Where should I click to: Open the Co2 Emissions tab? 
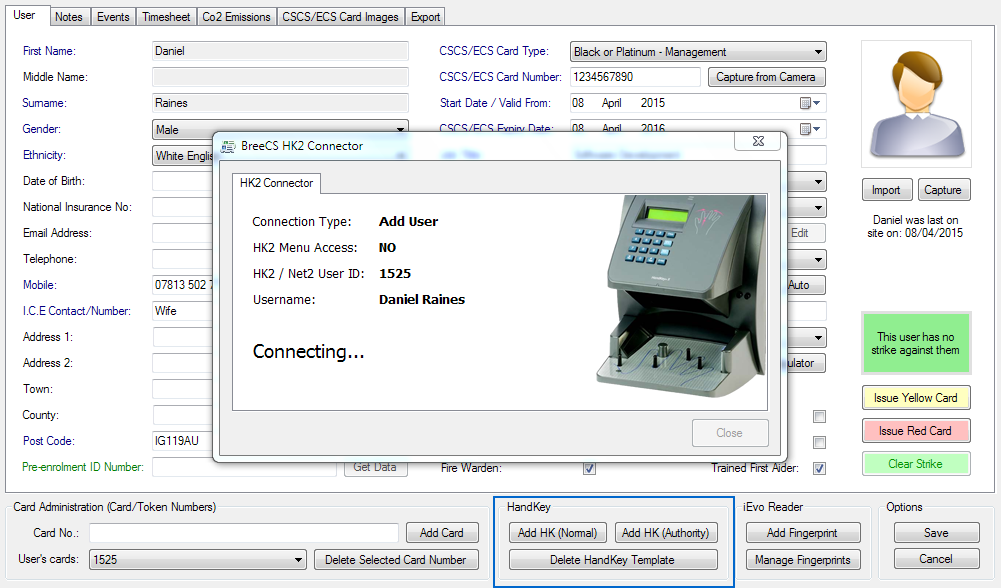point(236,17)
